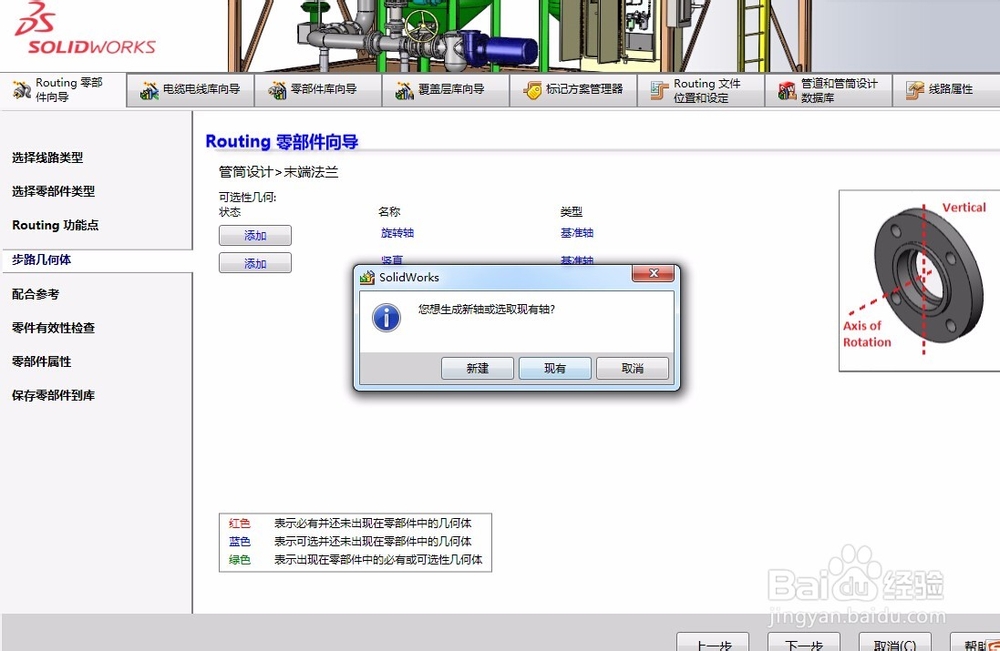Select the 线路属性 tab
1000x651 pixels.
click(946, 90)
